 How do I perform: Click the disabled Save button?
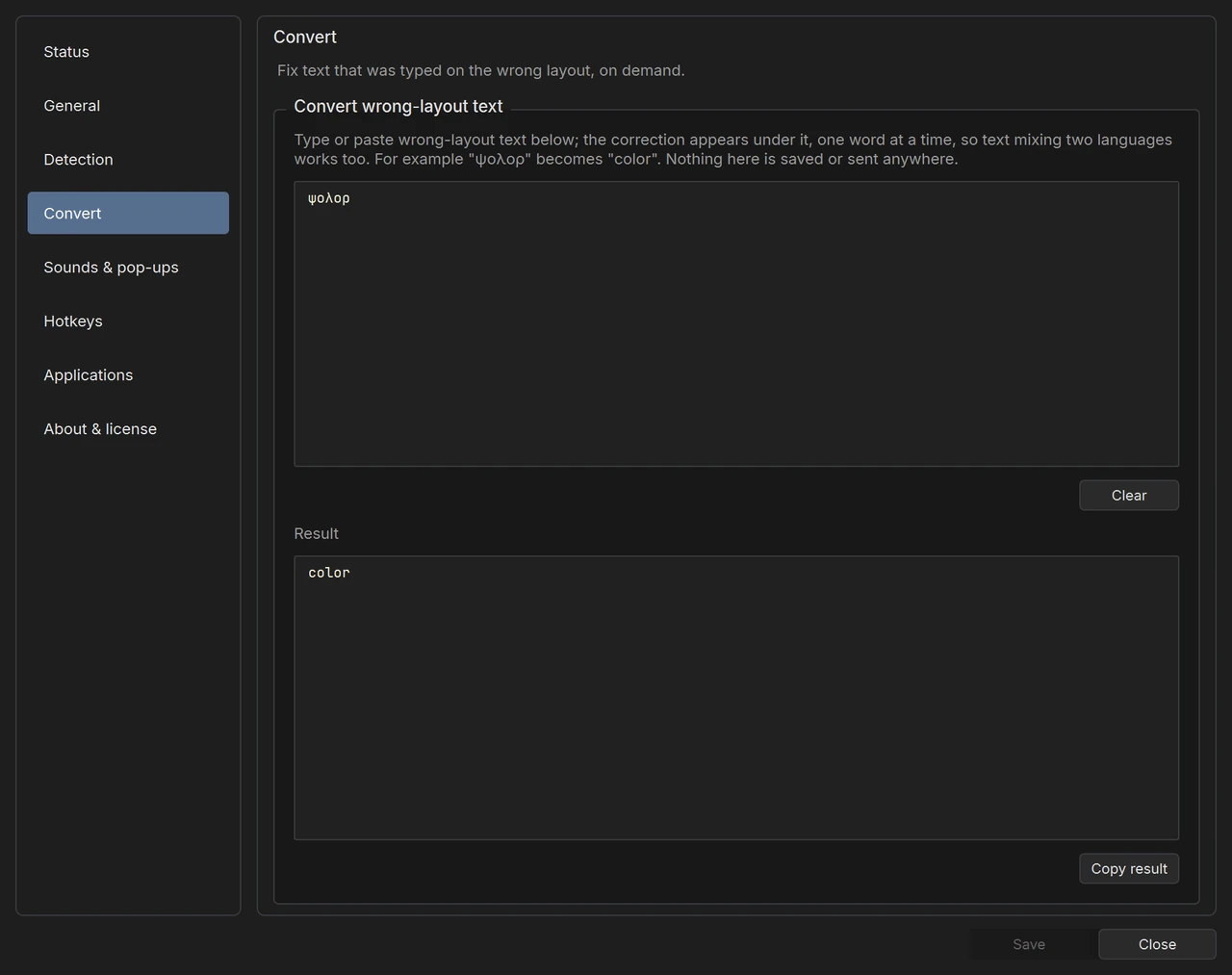[x=1029, y=944]
